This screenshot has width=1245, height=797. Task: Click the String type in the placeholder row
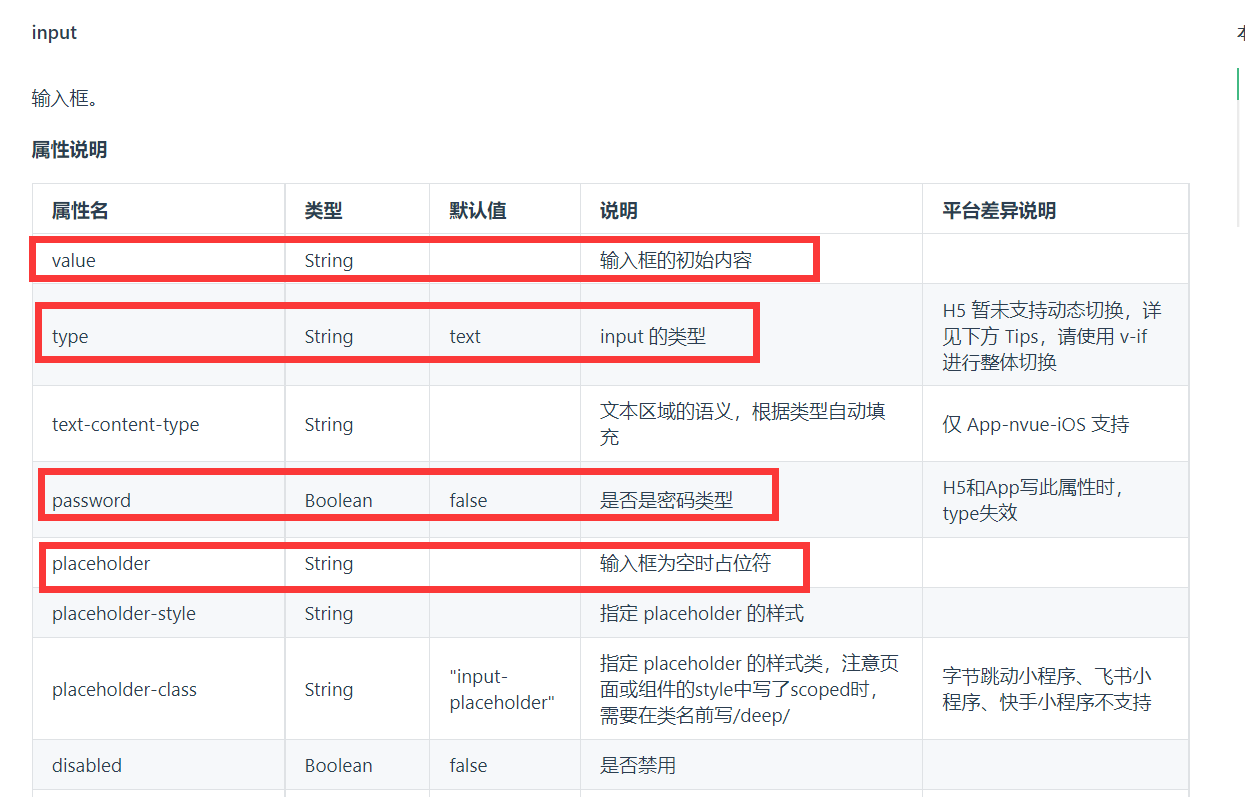click(329, 564)
